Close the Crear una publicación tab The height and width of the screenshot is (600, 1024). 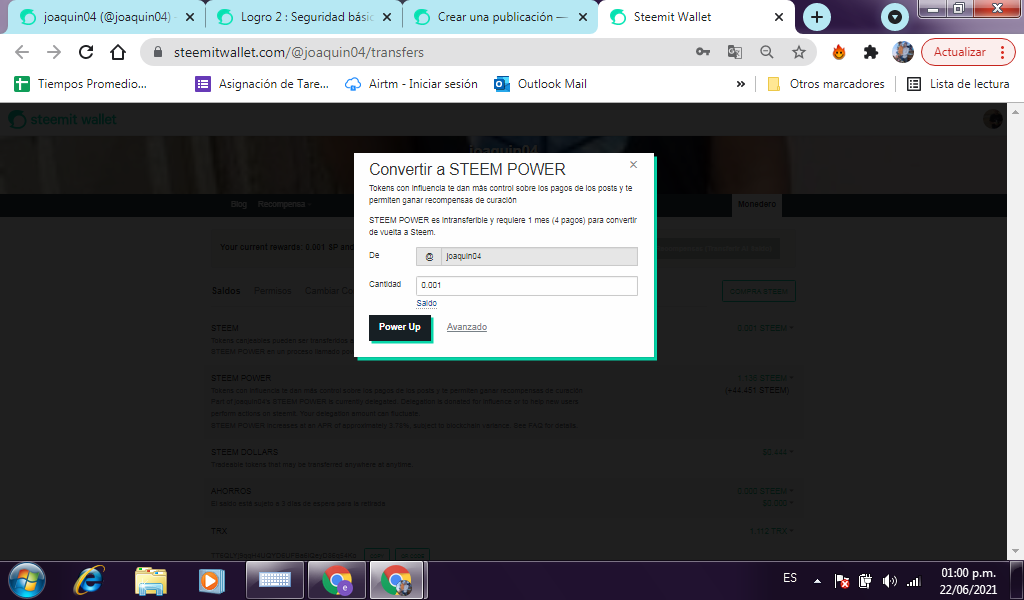[583, 18]
